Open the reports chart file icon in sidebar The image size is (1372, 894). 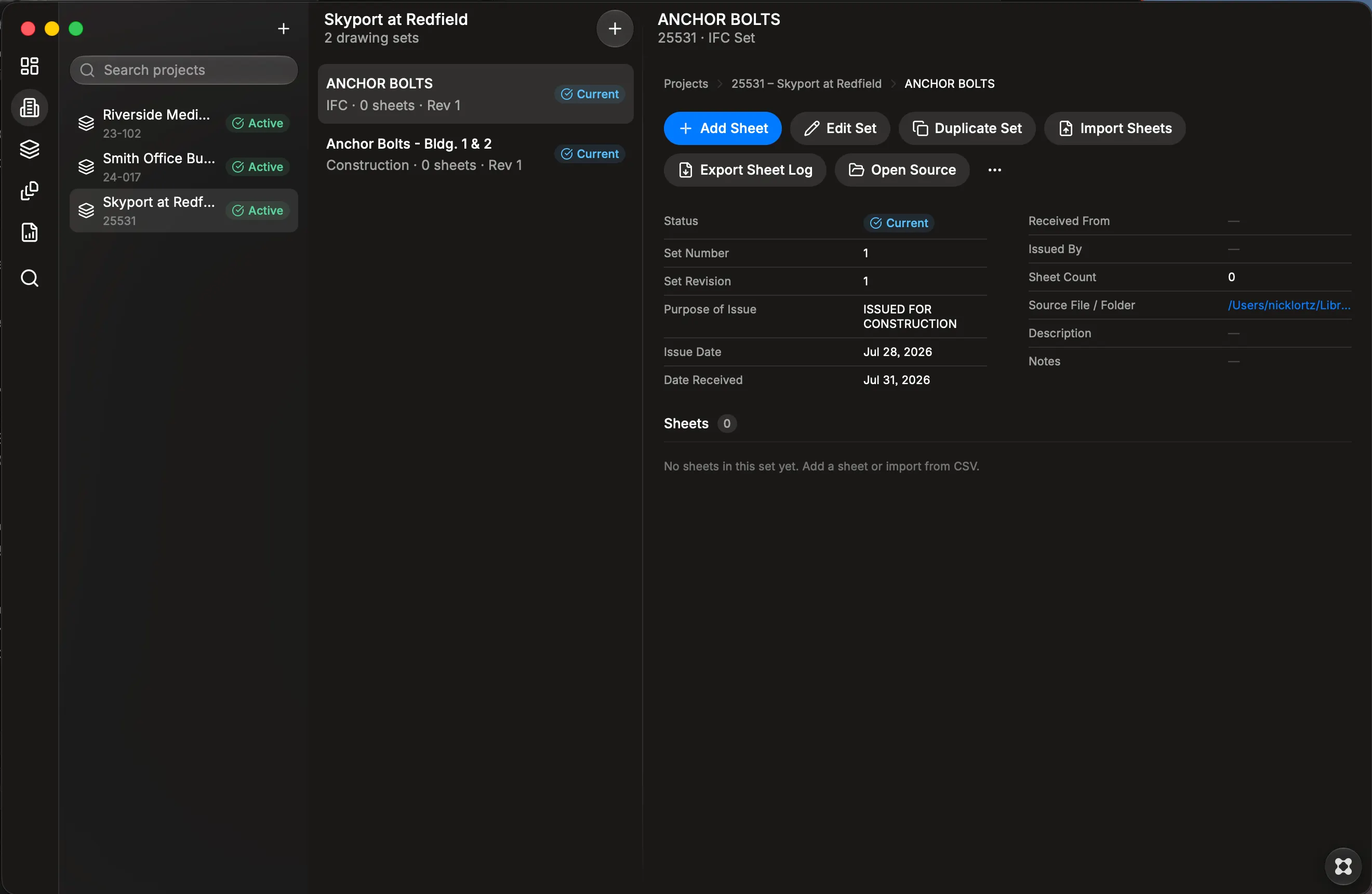pos(30,232)
